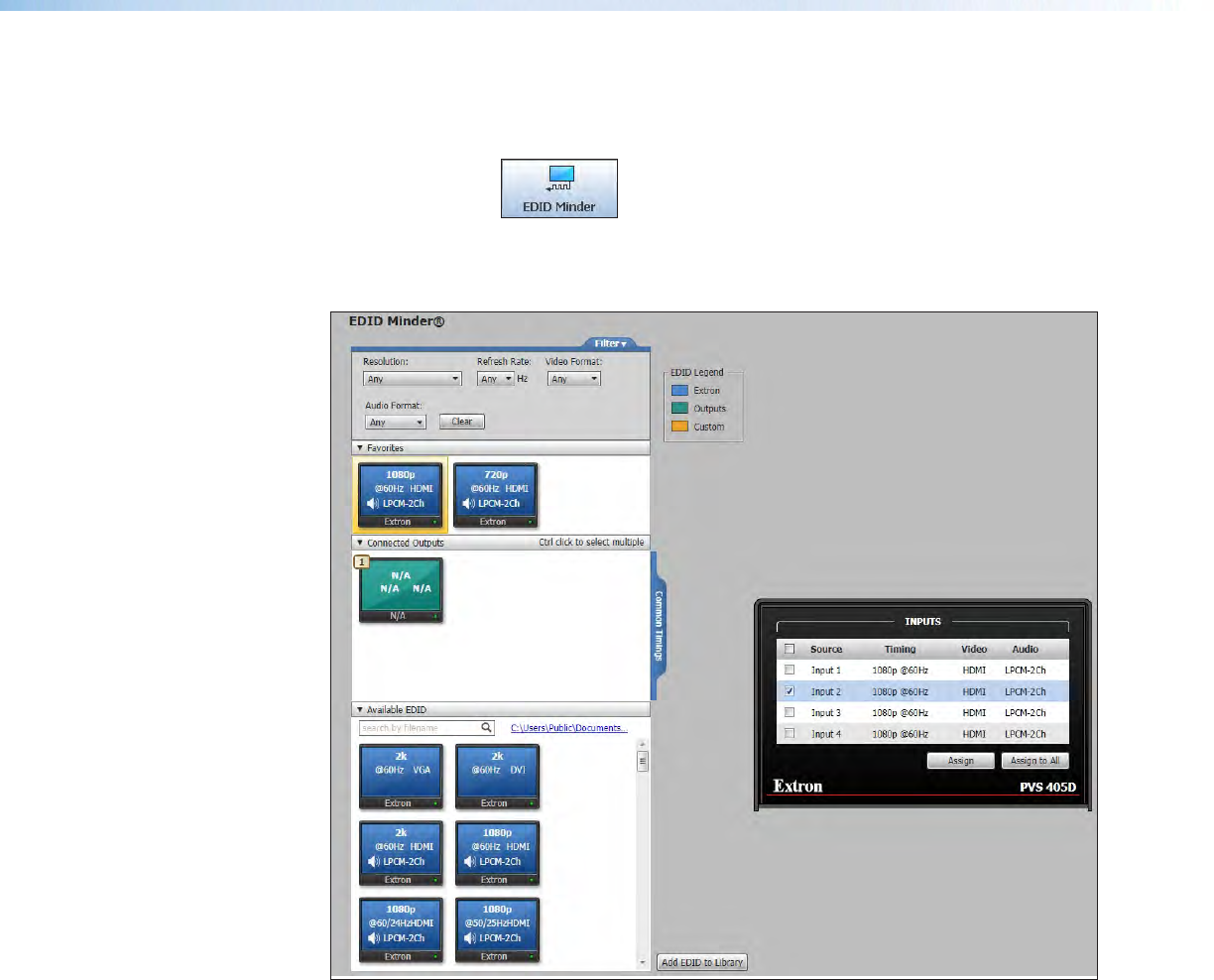Select the Input 1 row label
Image resolution: width=1214 pixels, height=980 pixels.
tap(826, 671)
